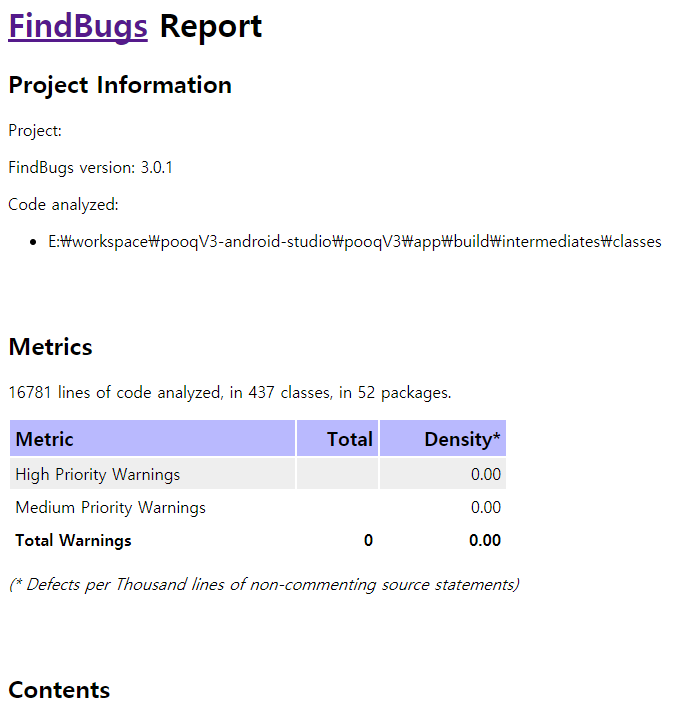Click the Total Warnings count of 0
The image size is (678, 711).
pyautogui.click(x=368, y=541)
